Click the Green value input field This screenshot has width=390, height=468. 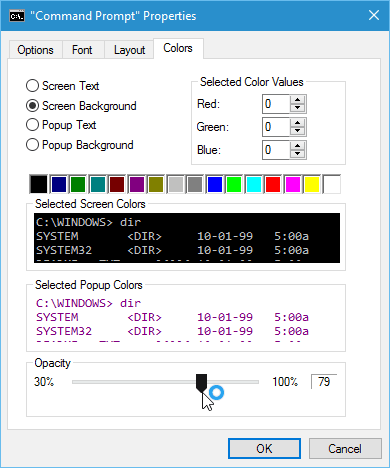pos(276,127)
